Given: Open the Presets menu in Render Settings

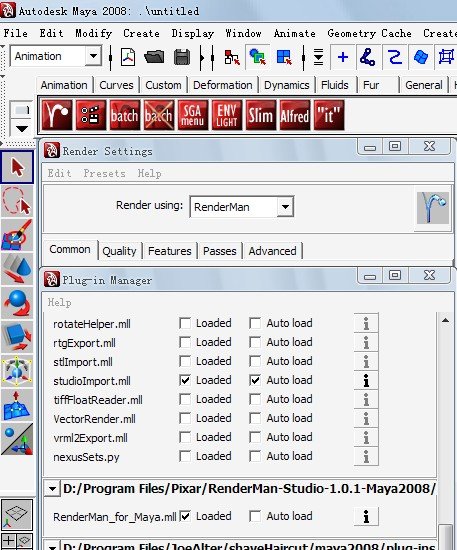Looking at the screenshot, I should click(x=104, y=173).
